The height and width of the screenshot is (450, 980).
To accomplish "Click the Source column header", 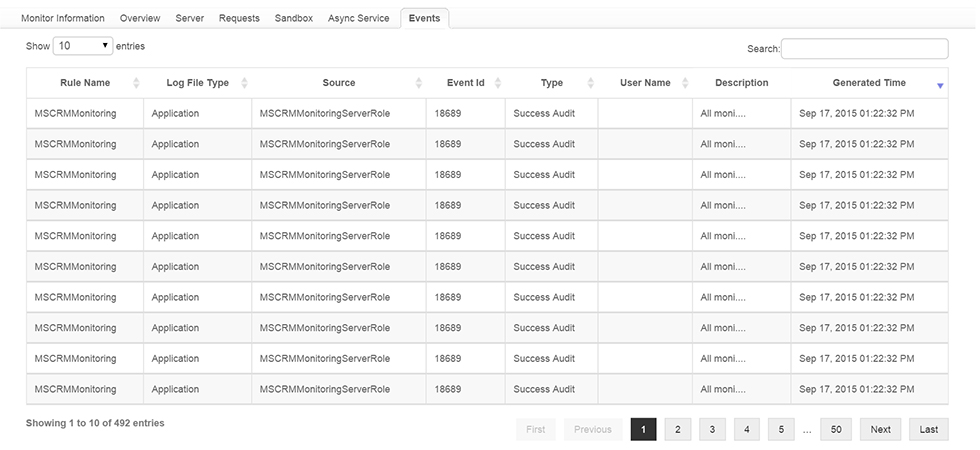I will [x=338, y=83].
